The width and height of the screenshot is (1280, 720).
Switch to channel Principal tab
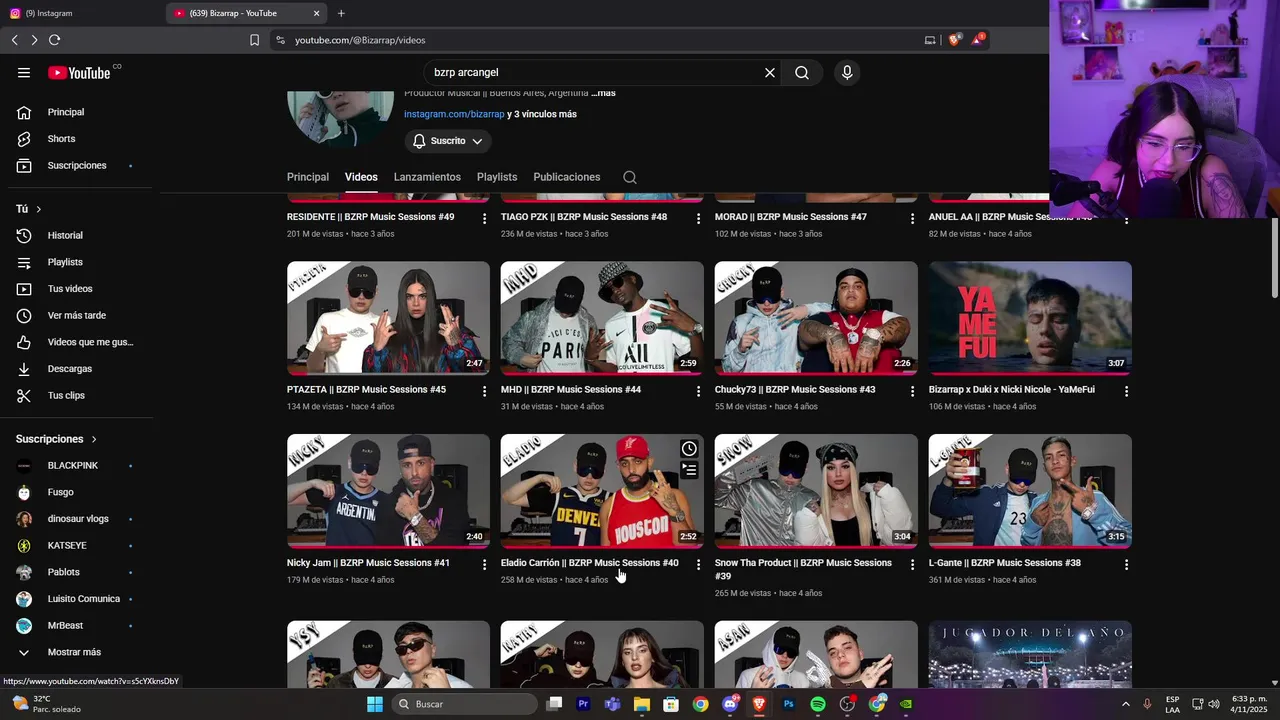click(308, 177)
